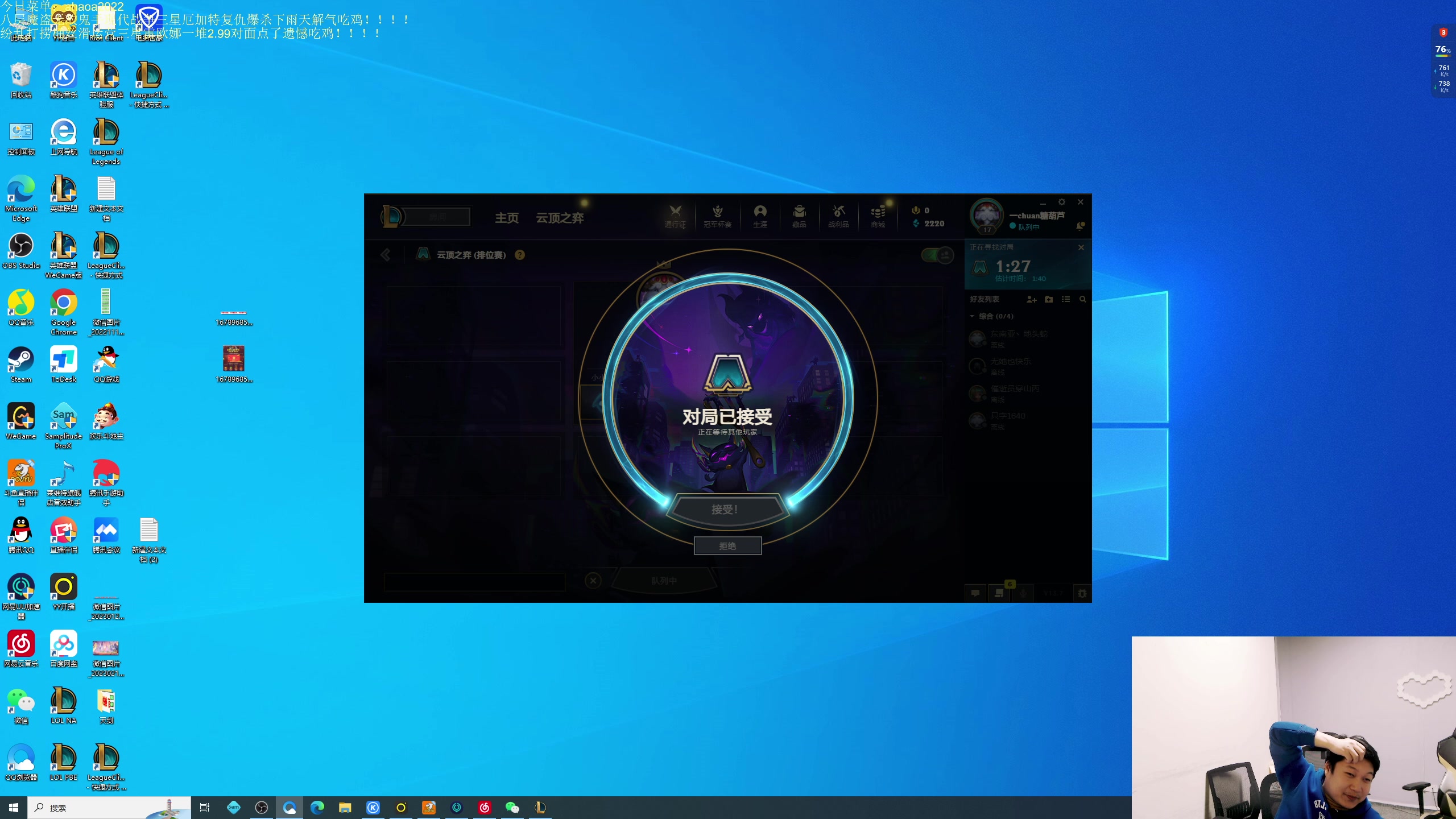
Task: Click the friends search magnifier icon
Action: 1083,299
